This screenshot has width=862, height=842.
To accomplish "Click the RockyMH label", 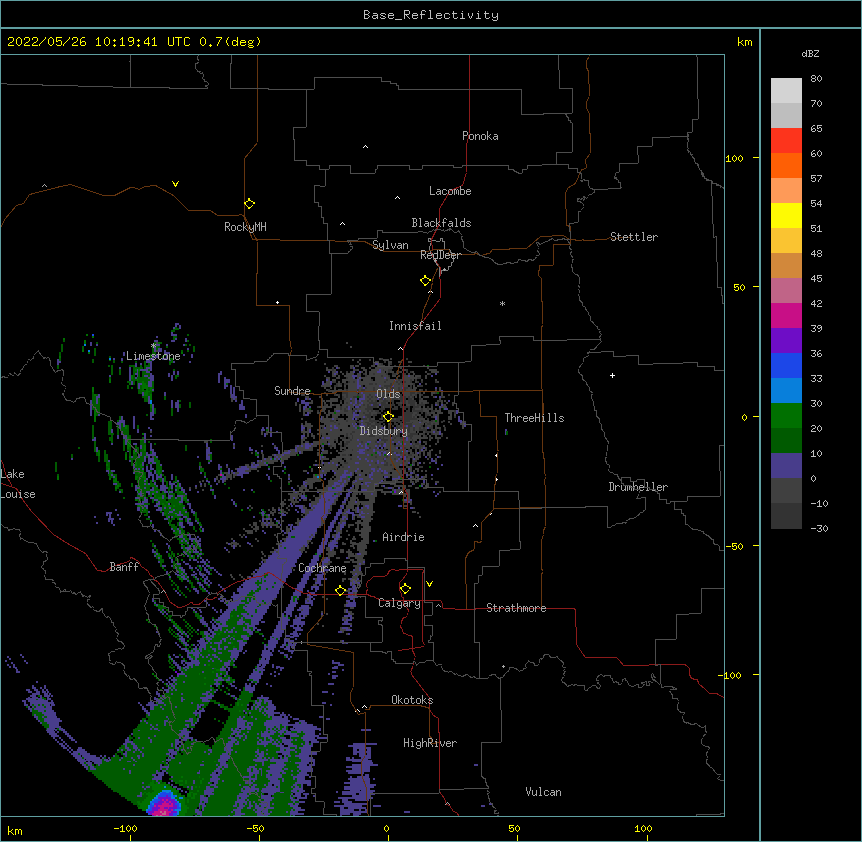I will point(245,227).
